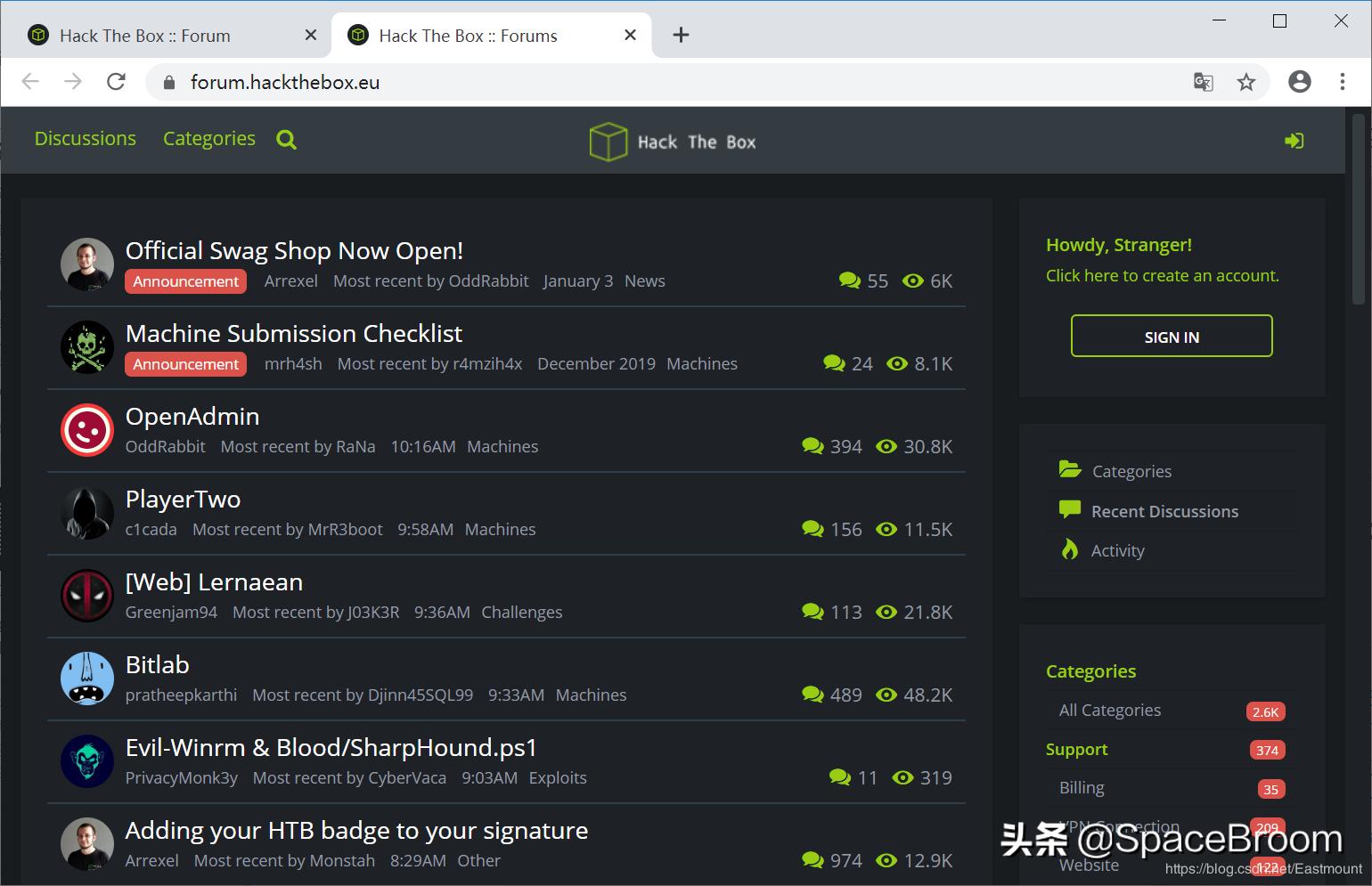Toggle the bookmark star in the address bar

[1246, 81]
